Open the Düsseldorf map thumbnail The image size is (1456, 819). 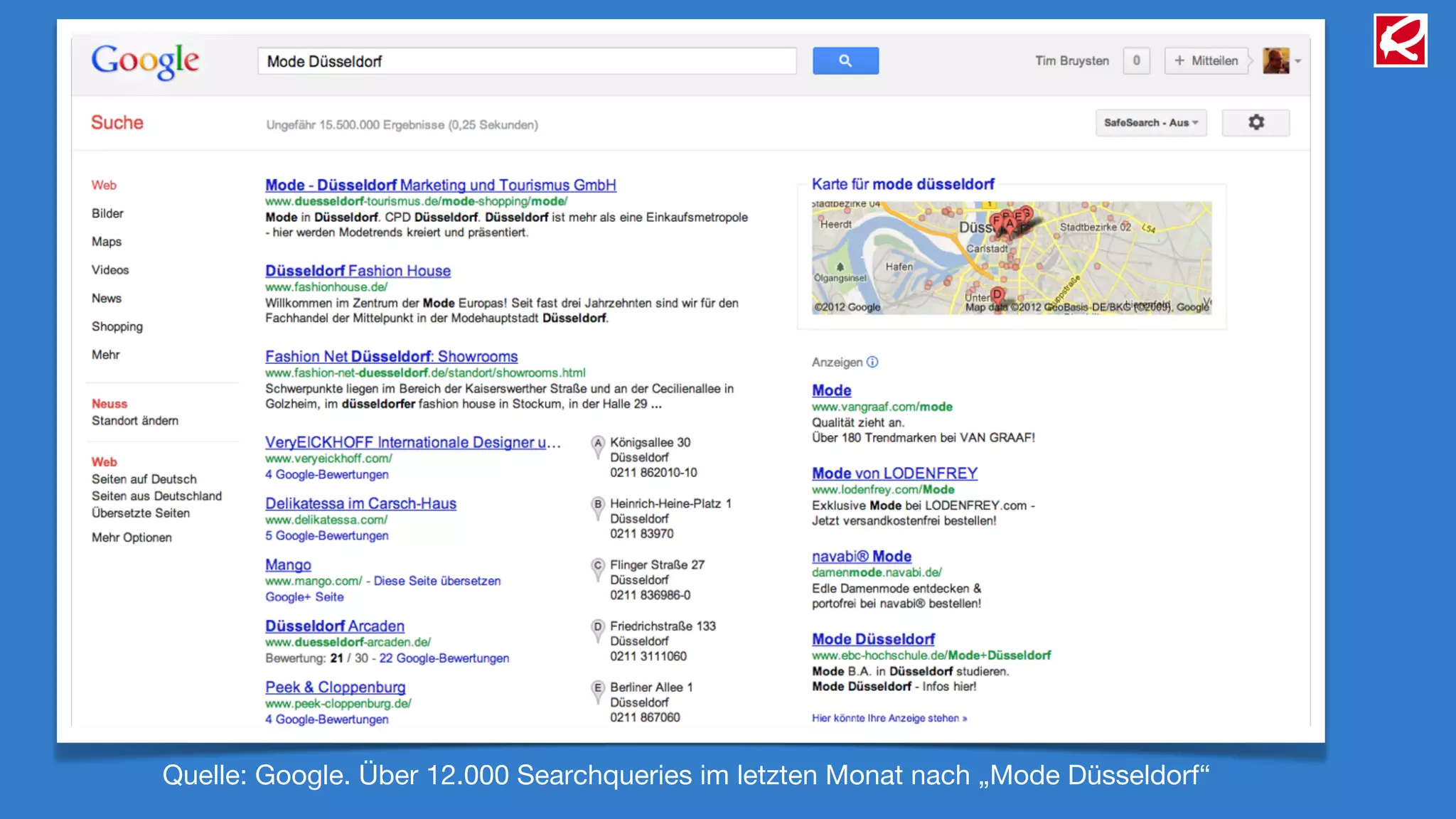click(1012, 258)
